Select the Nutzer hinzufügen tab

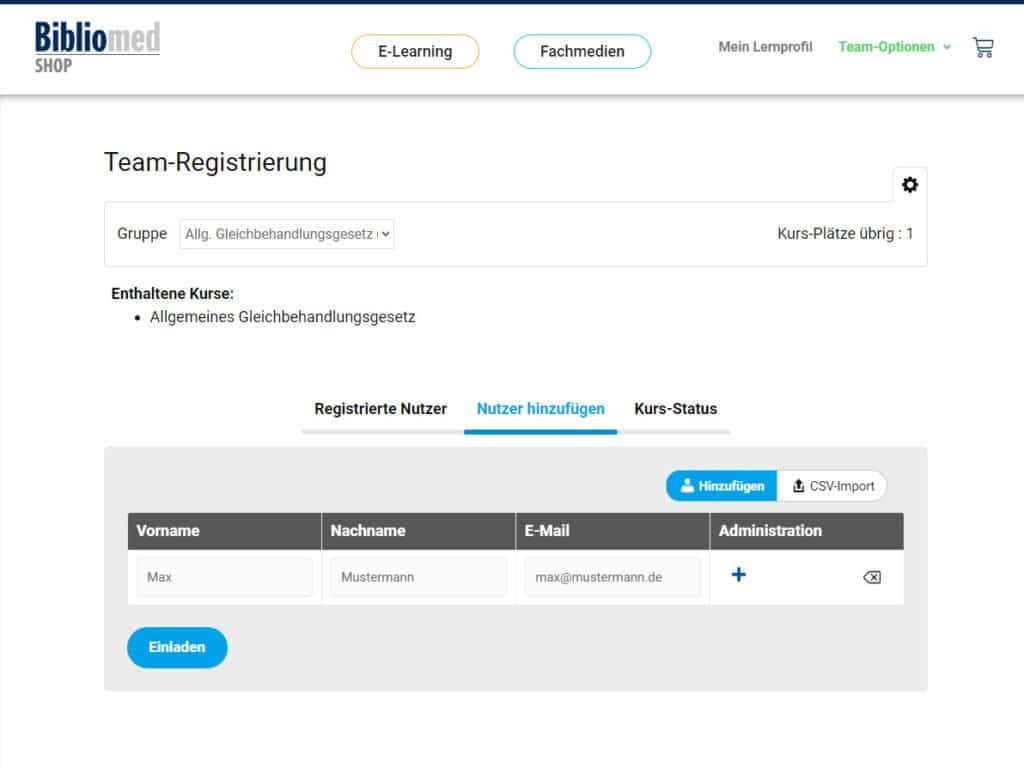point(540,409)
